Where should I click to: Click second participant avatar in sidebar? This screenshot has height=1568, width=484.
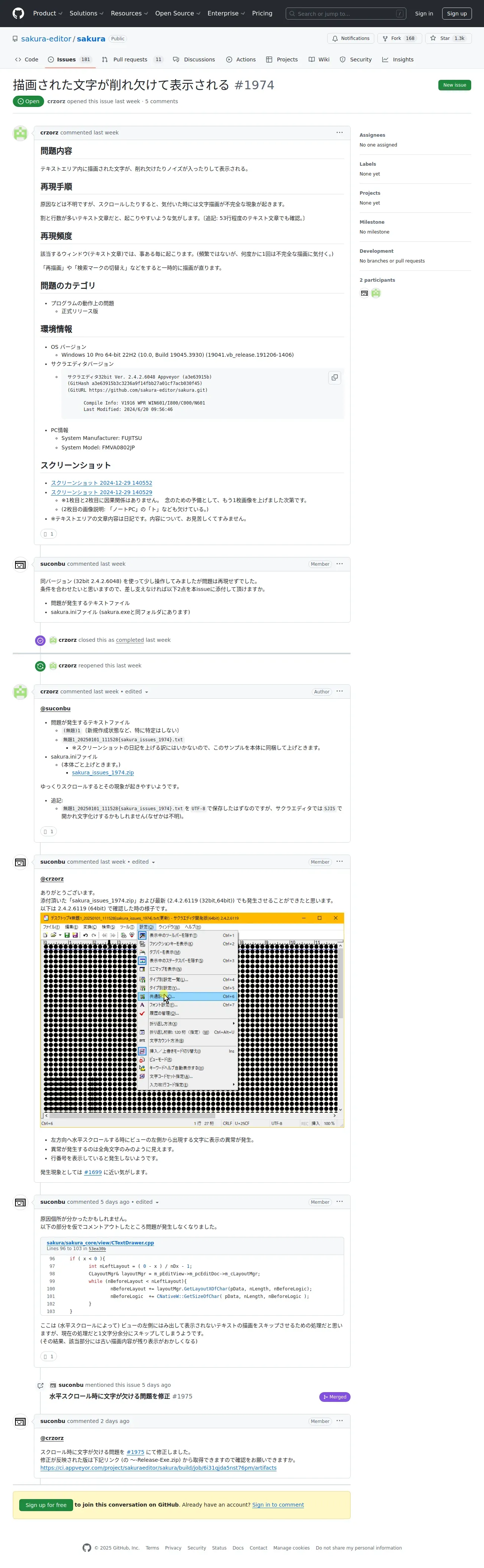376,293
